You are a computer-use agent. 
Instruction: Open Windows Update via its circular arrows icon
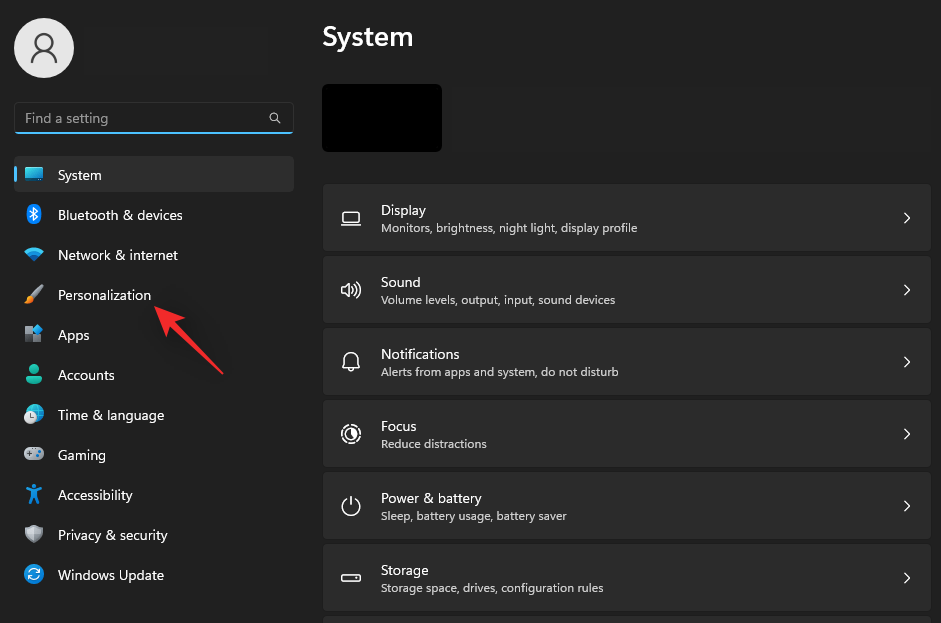[x=33, y=575]
